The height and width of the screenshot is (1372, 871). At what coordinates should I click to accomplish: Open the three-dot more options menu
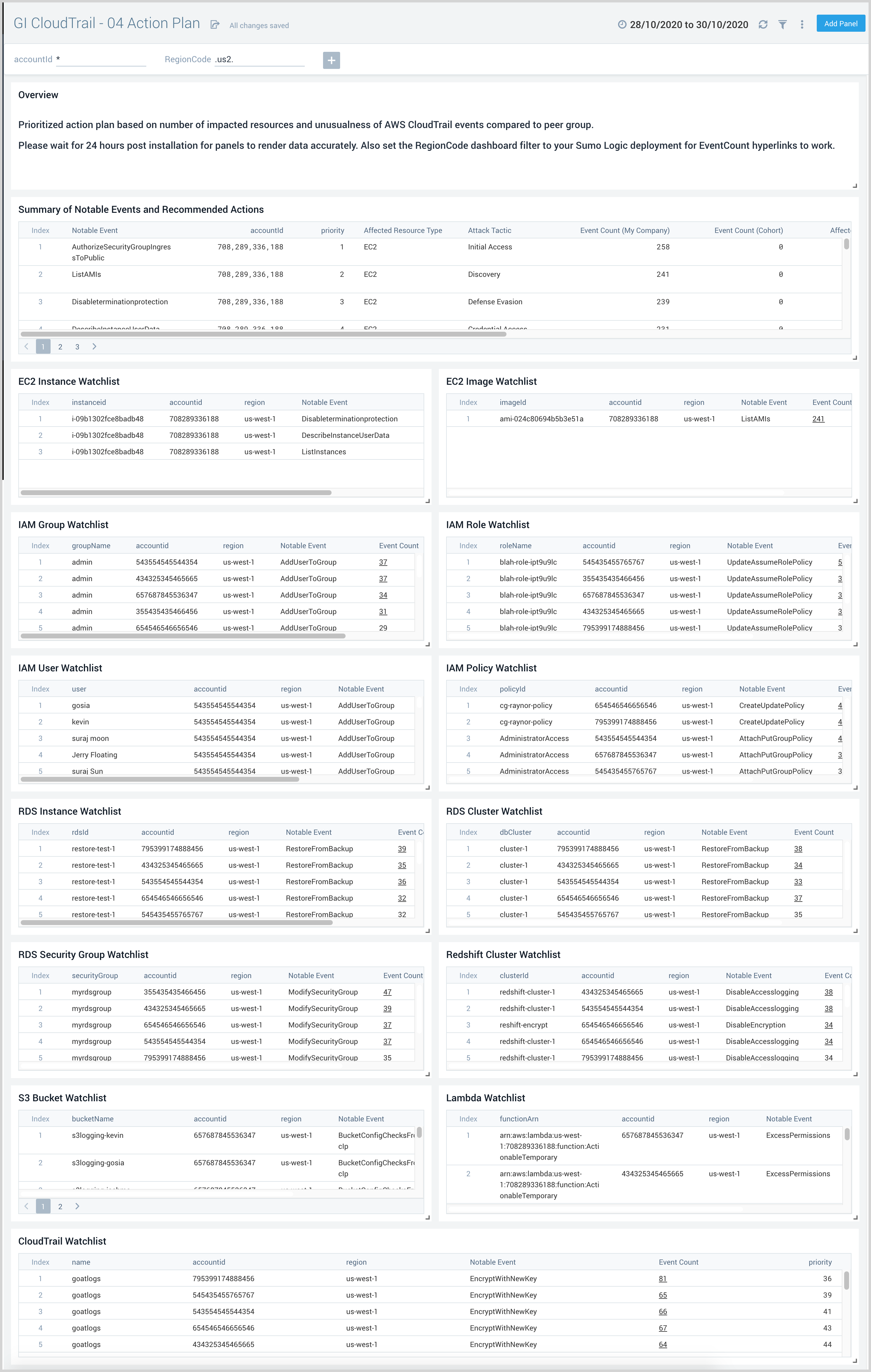802,24
